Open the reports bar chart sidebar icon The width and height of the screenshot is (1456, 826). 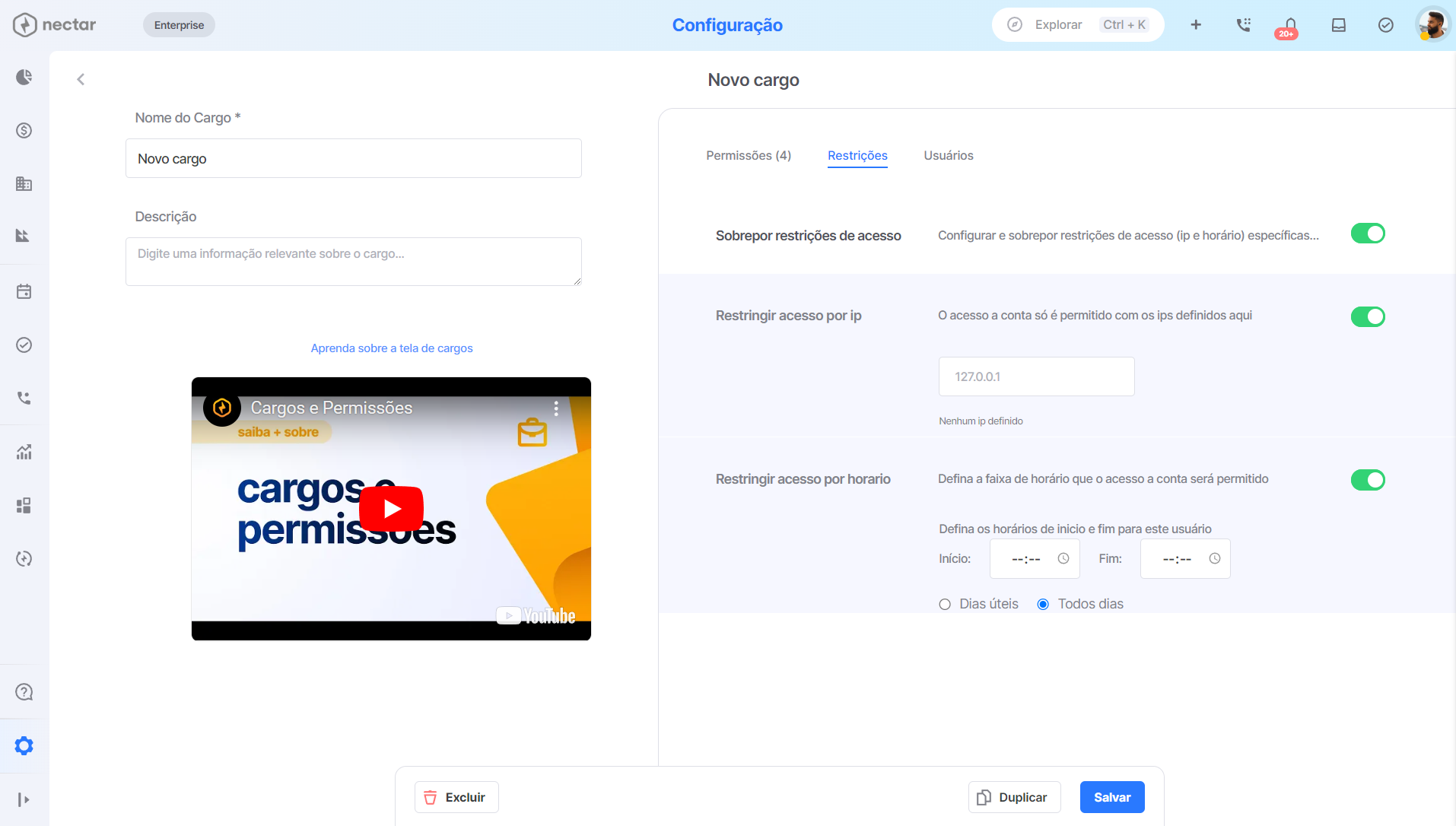[x=24, y=452]
